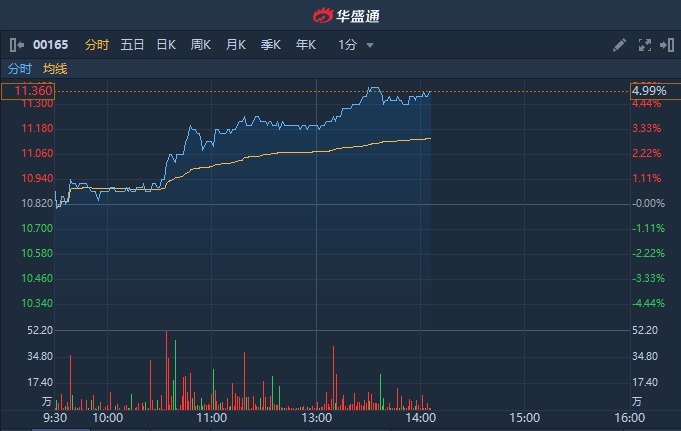681x431 pixels.
Task: Click the 13:00 time axis marker
Action: 316,418
